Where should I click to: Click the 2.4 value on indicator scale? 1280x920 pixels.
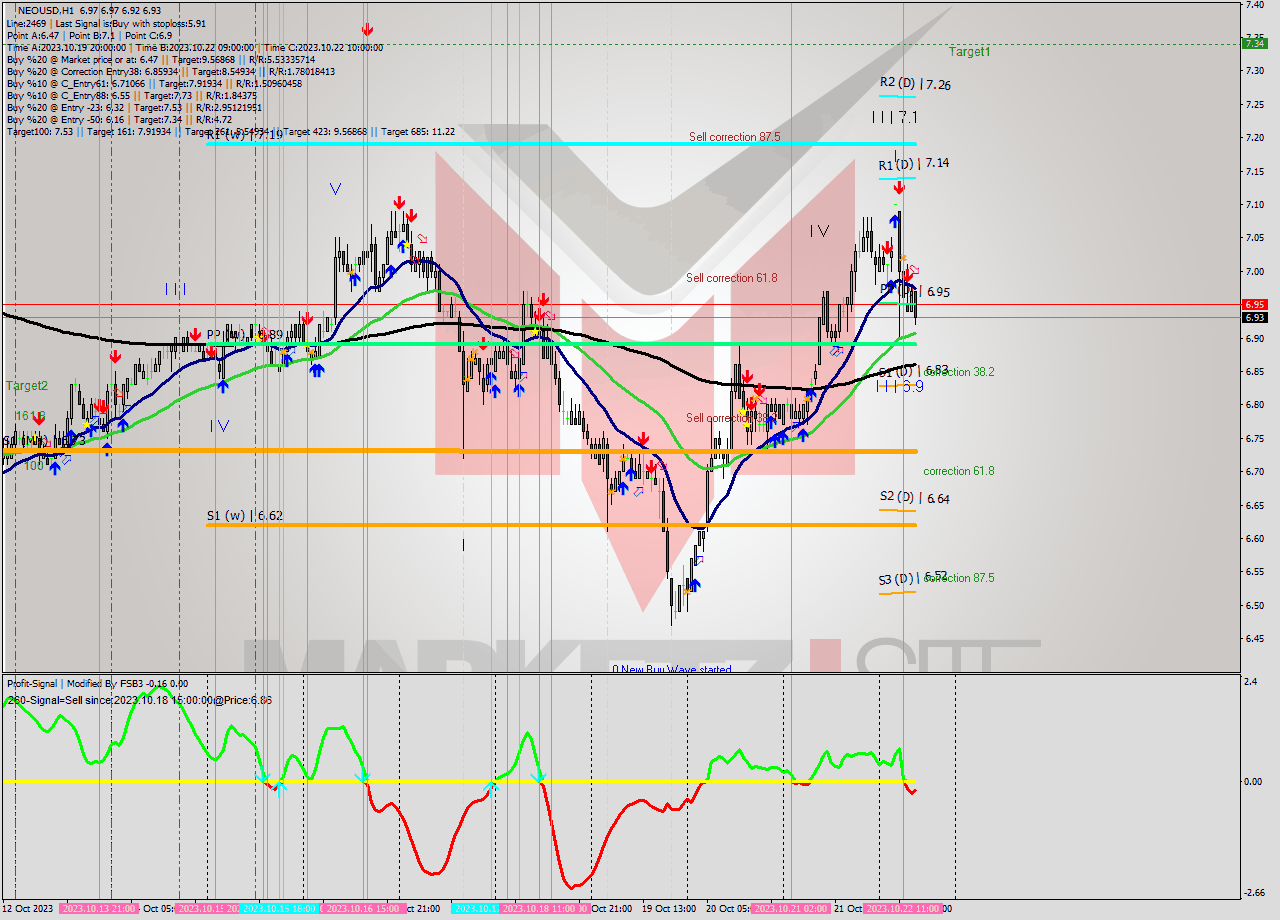tap(1249, 683)
